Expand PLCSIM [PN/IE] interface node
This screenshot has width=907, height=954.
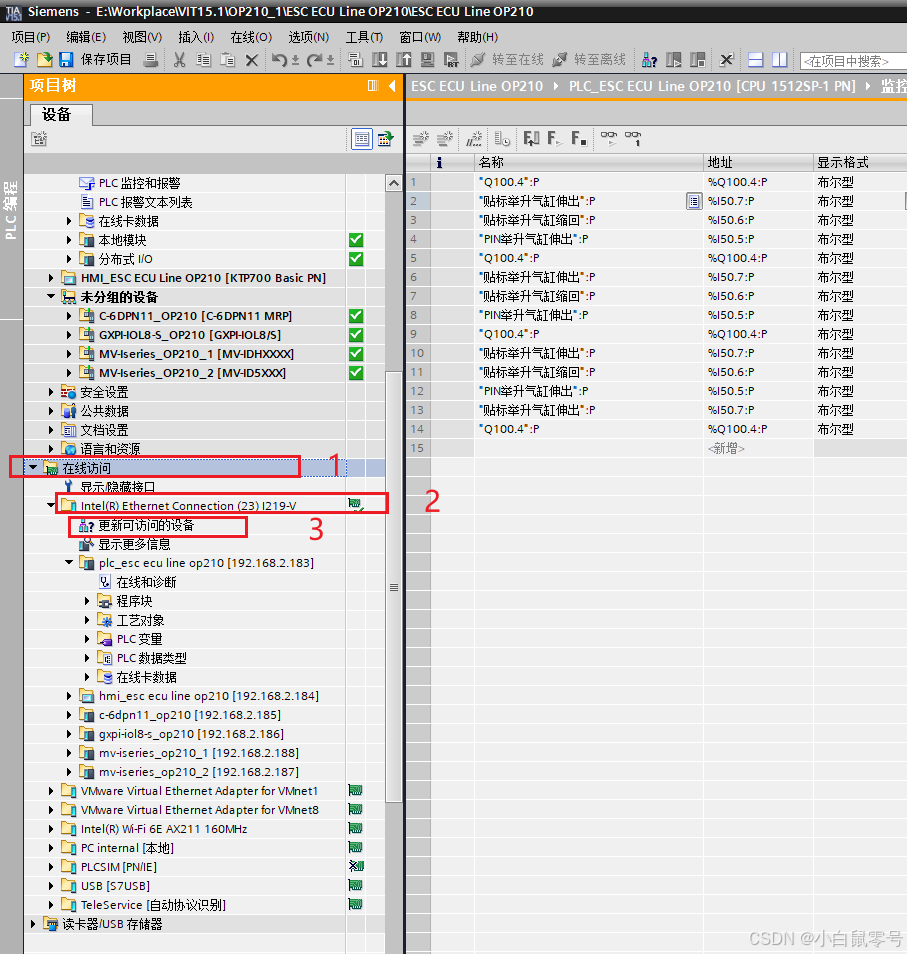click(51, 867)
